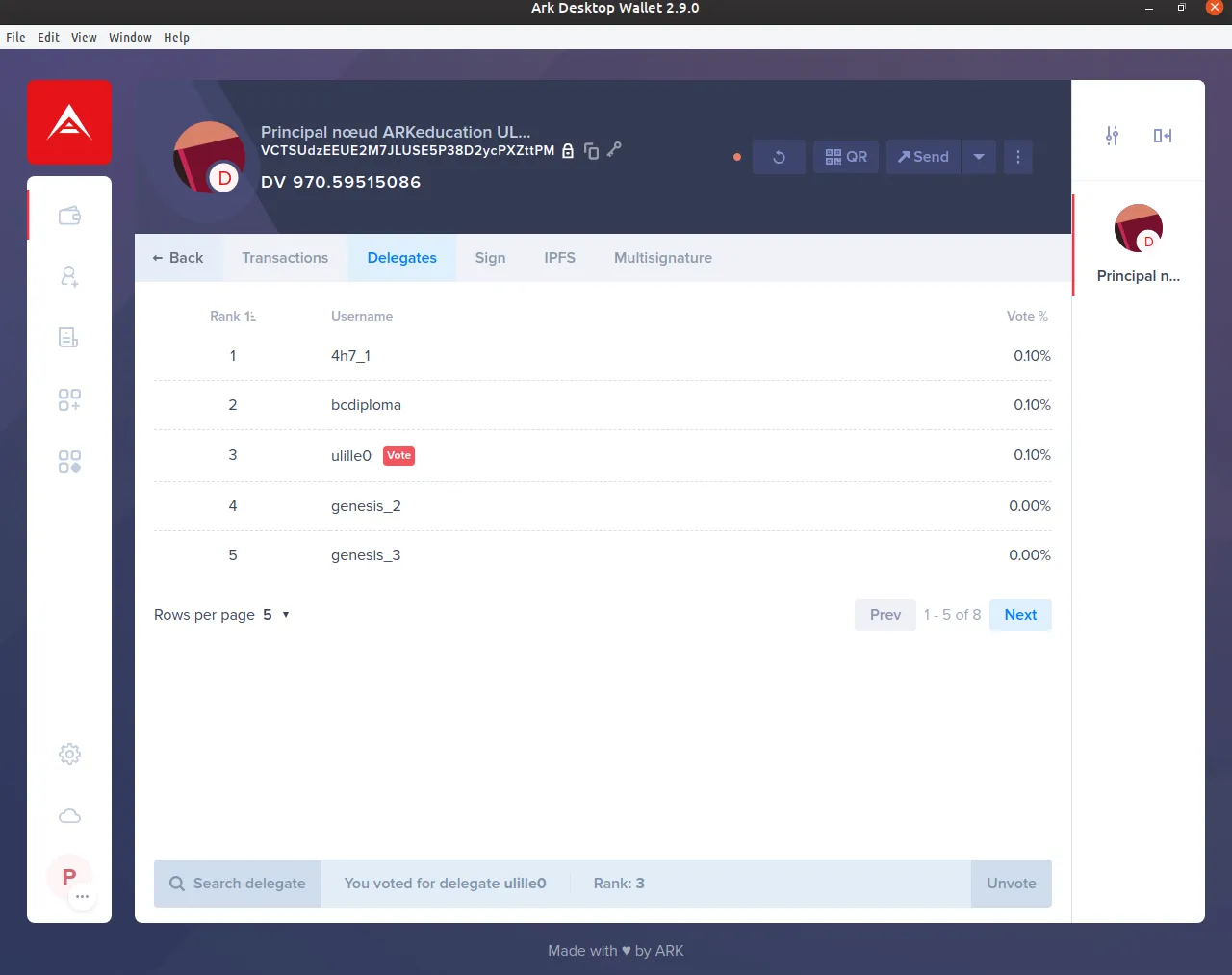Sort by Vote % column header
This screenshot has width=1232, height=975.
pos(1027,316)
